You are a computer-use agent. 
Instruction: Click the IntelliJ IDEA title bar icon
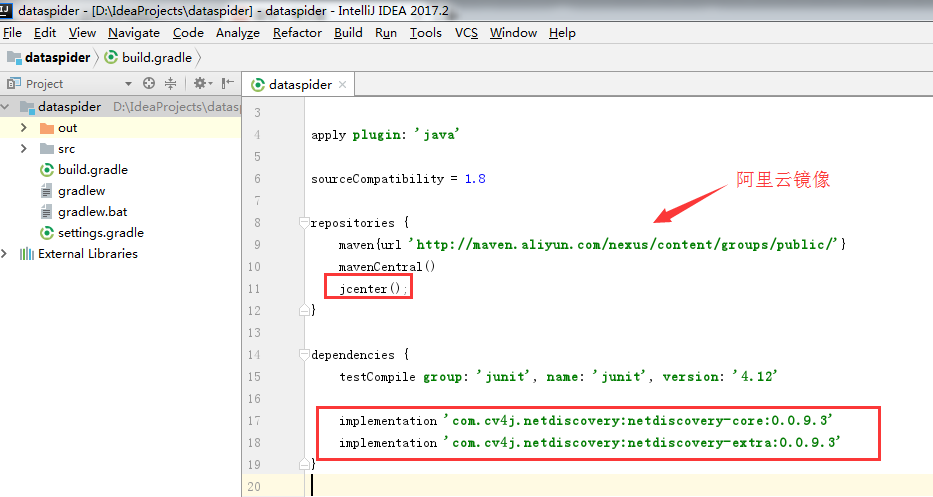[x=7, y=10]
